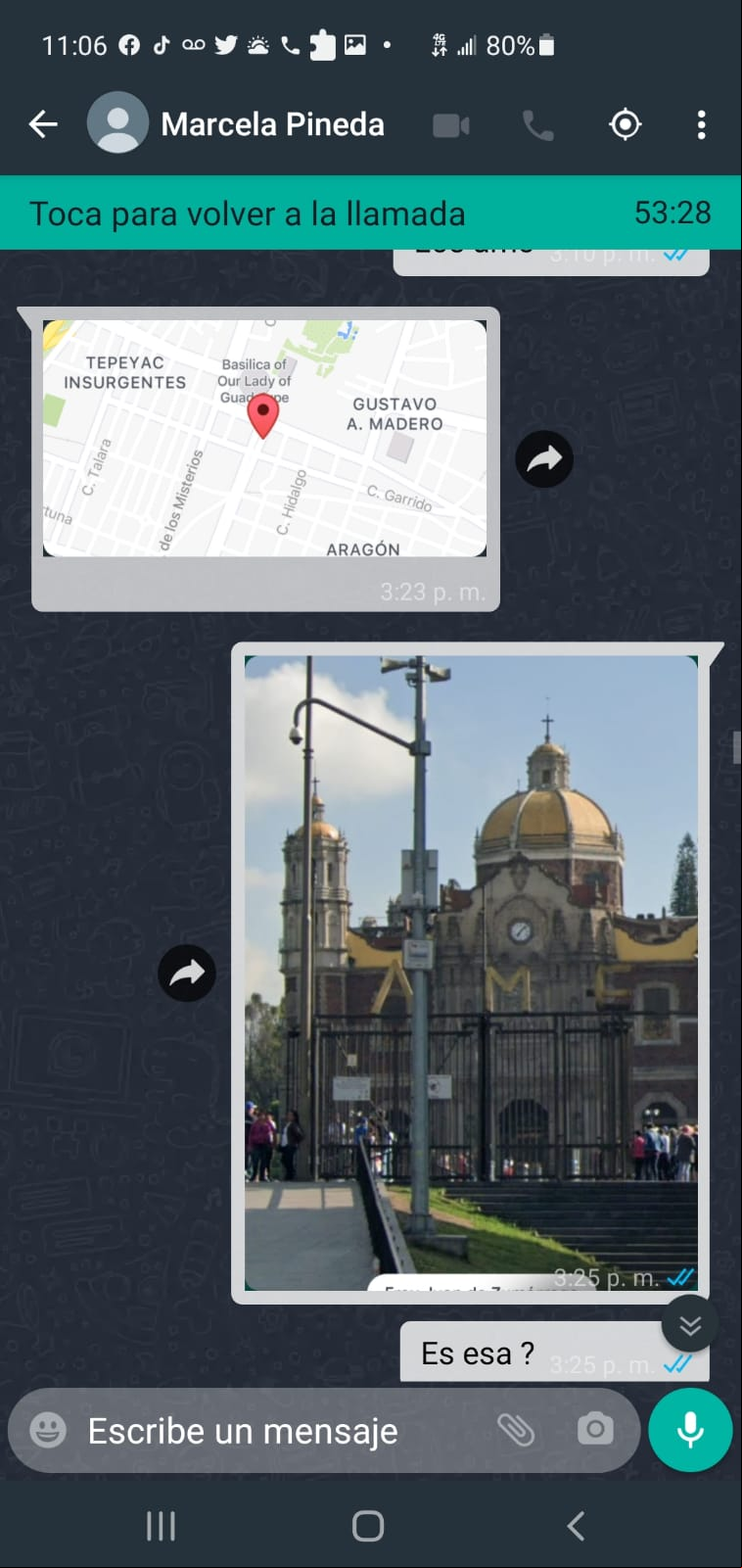742x1568 pixels.
Task: Tap the 'Toca para volver a la llamada' banner
Action: [x=371, y=213]
